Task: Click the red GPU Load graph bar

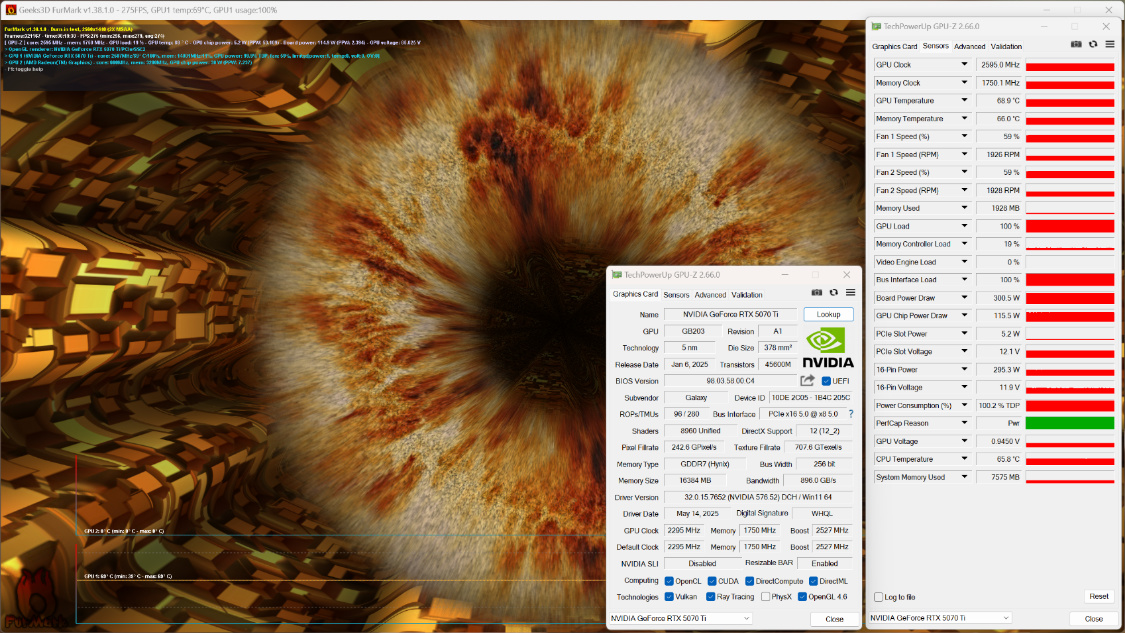Action: (x=1070, y=226)
